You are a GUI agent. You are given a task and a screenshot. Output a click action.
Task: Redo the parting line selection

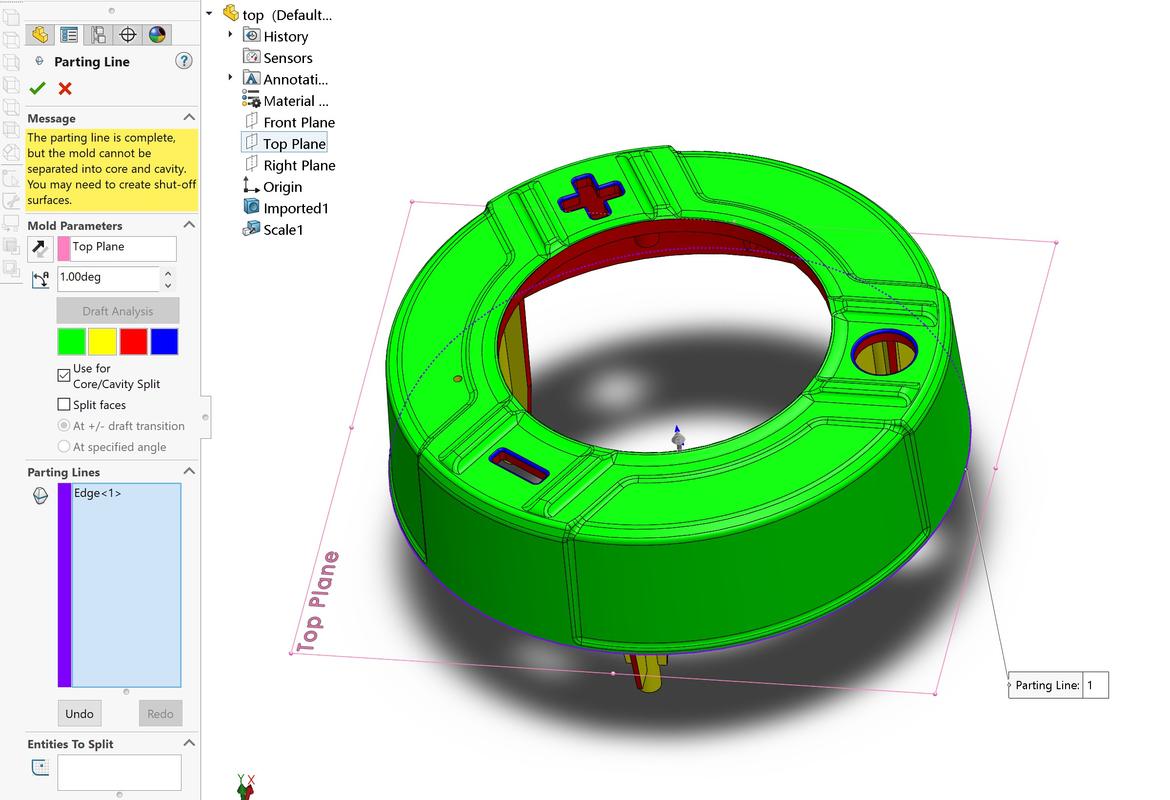point(160,713)
